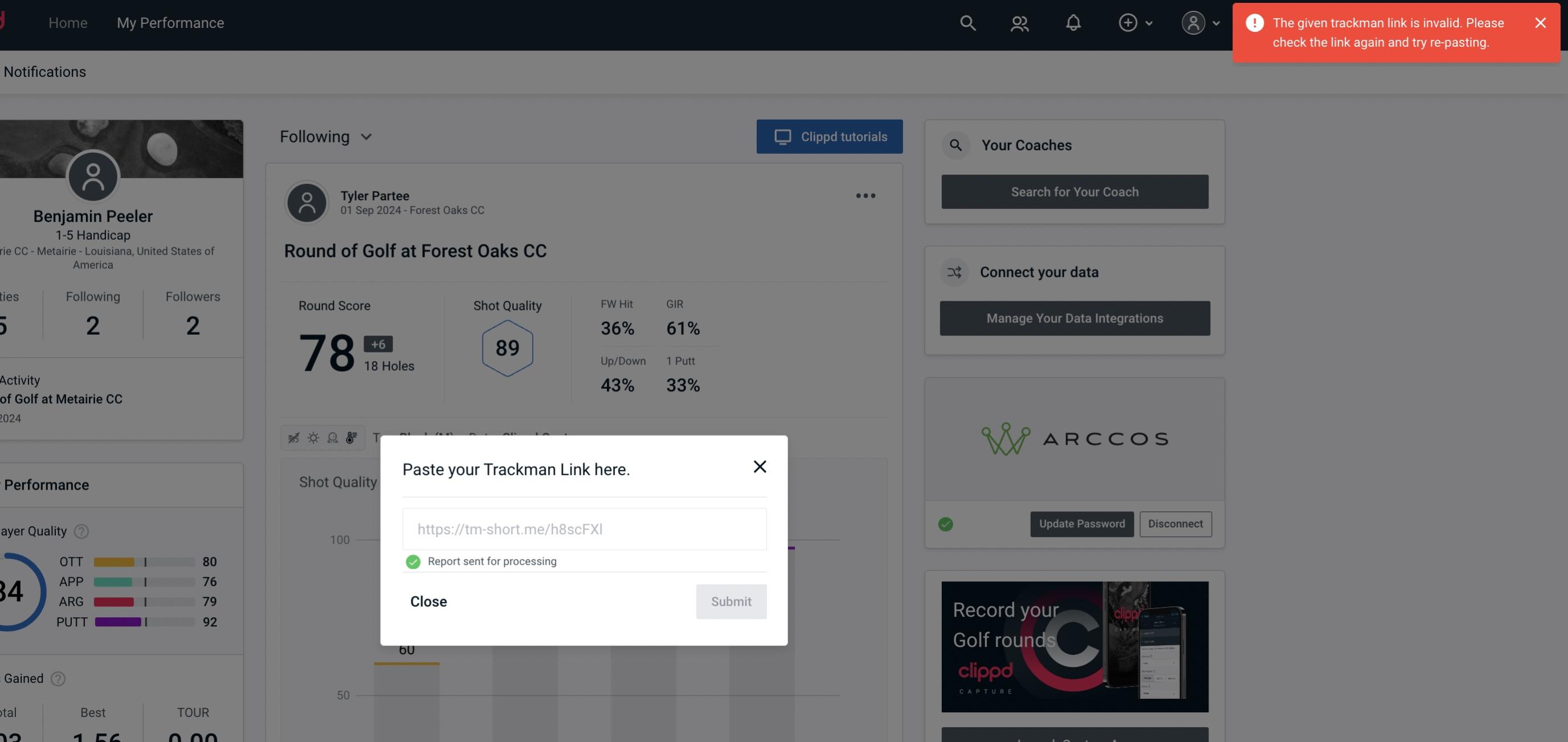
Task: Click the Search for Your Coach button
Action: pyautogui.click(x=1075, y=192)
